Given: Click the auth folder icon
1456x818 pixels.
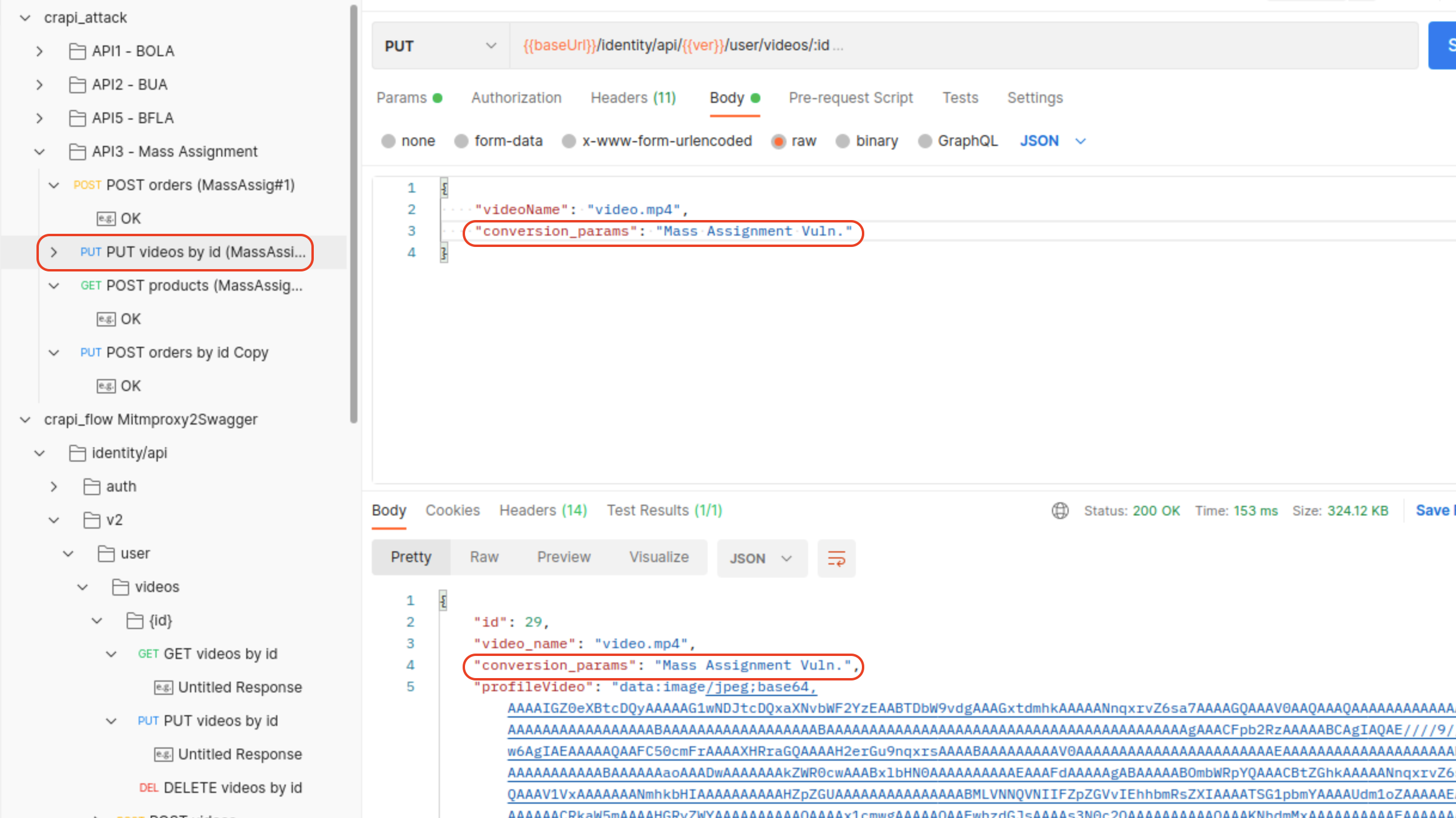Looking at the screenshot, I should [91, 487].
